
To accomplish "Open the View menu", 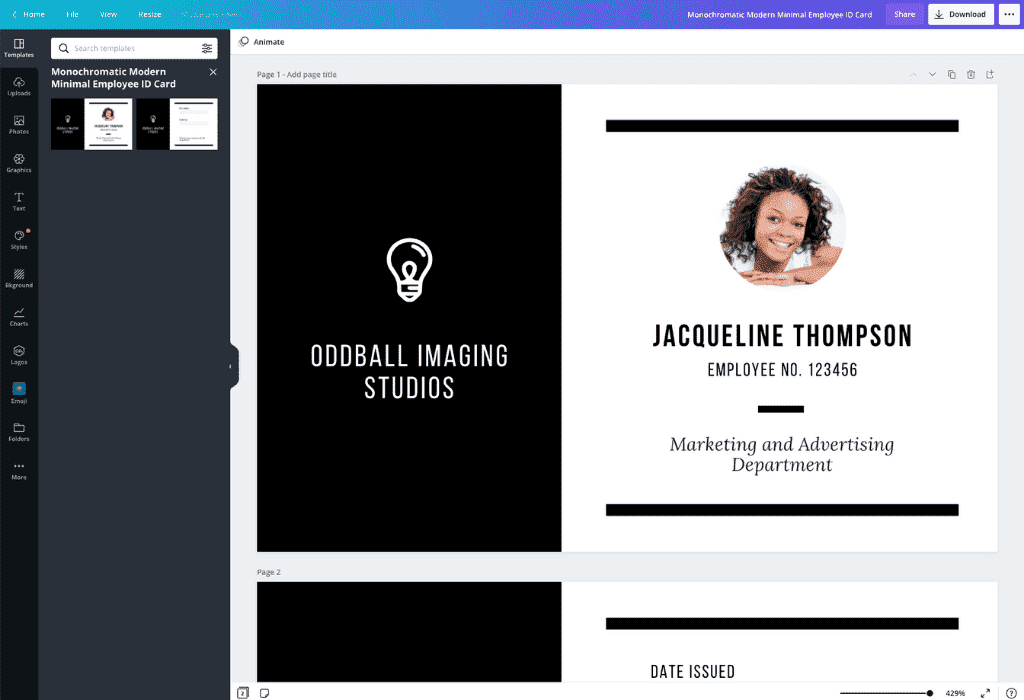I will click(x=108, y=14).
